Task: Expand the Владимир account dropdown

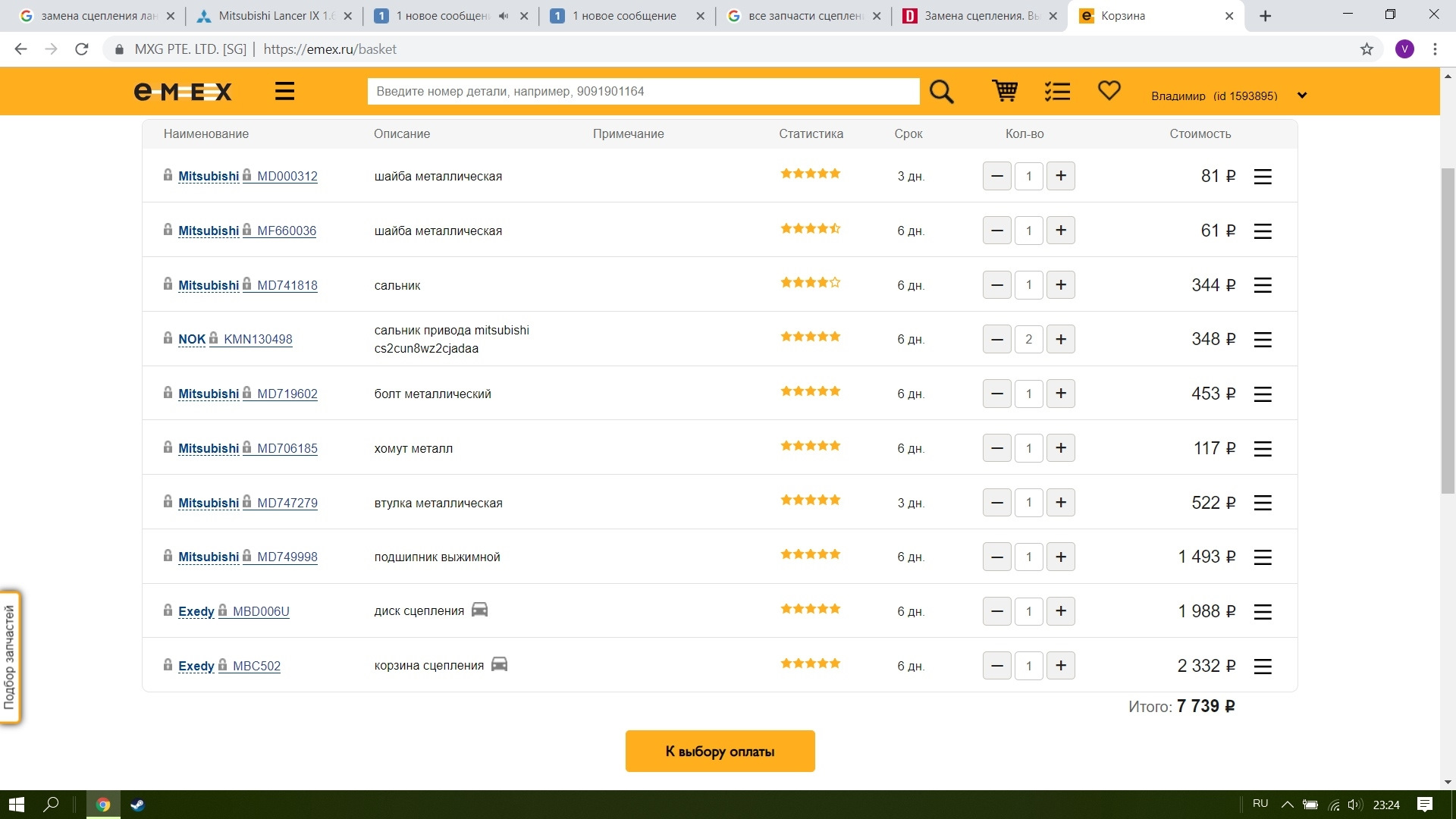Action: tap(1301, 96)
